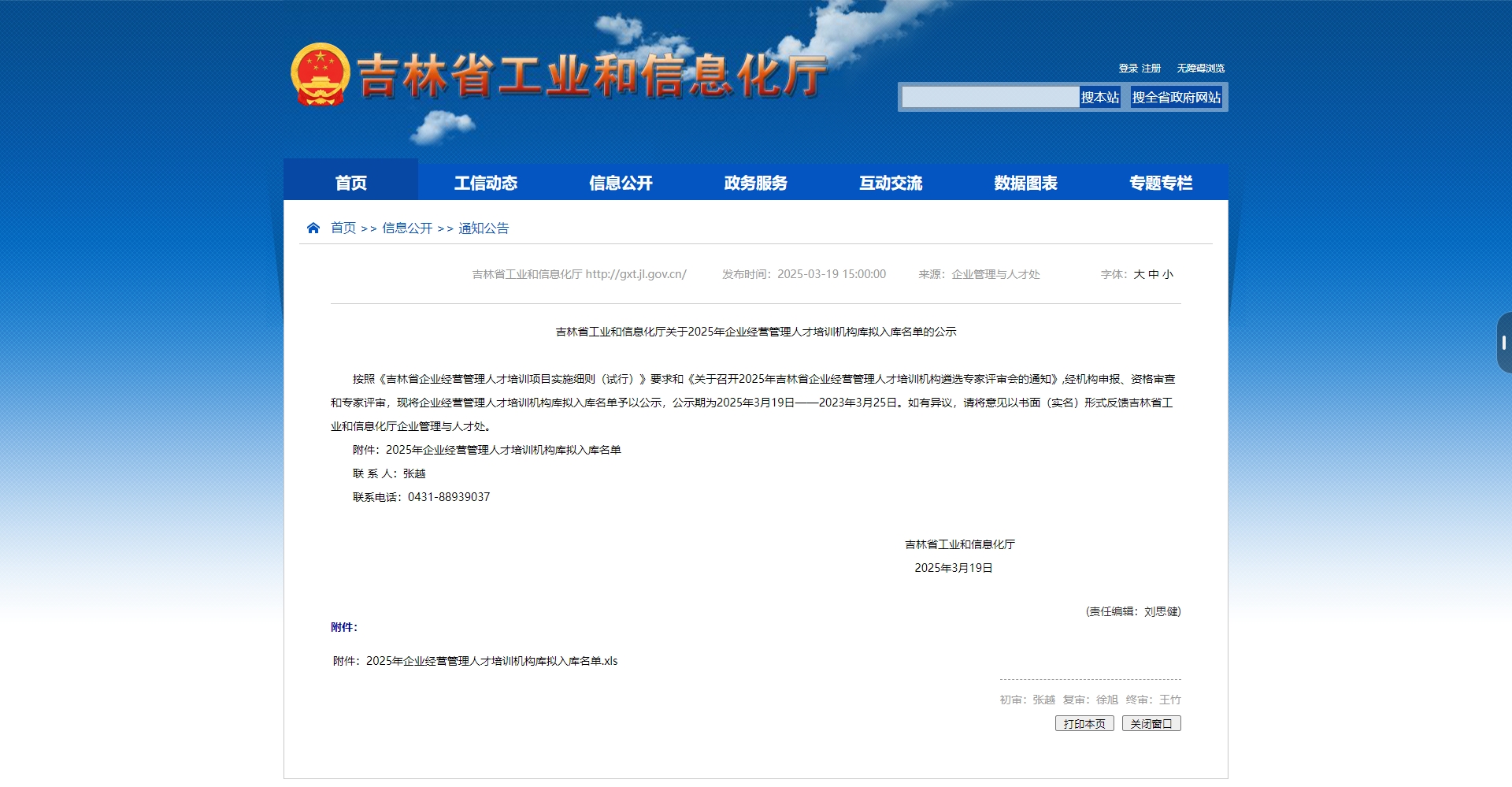Go to 政务服务 section
1512x787 pixels.
click(x=756, y=183)
